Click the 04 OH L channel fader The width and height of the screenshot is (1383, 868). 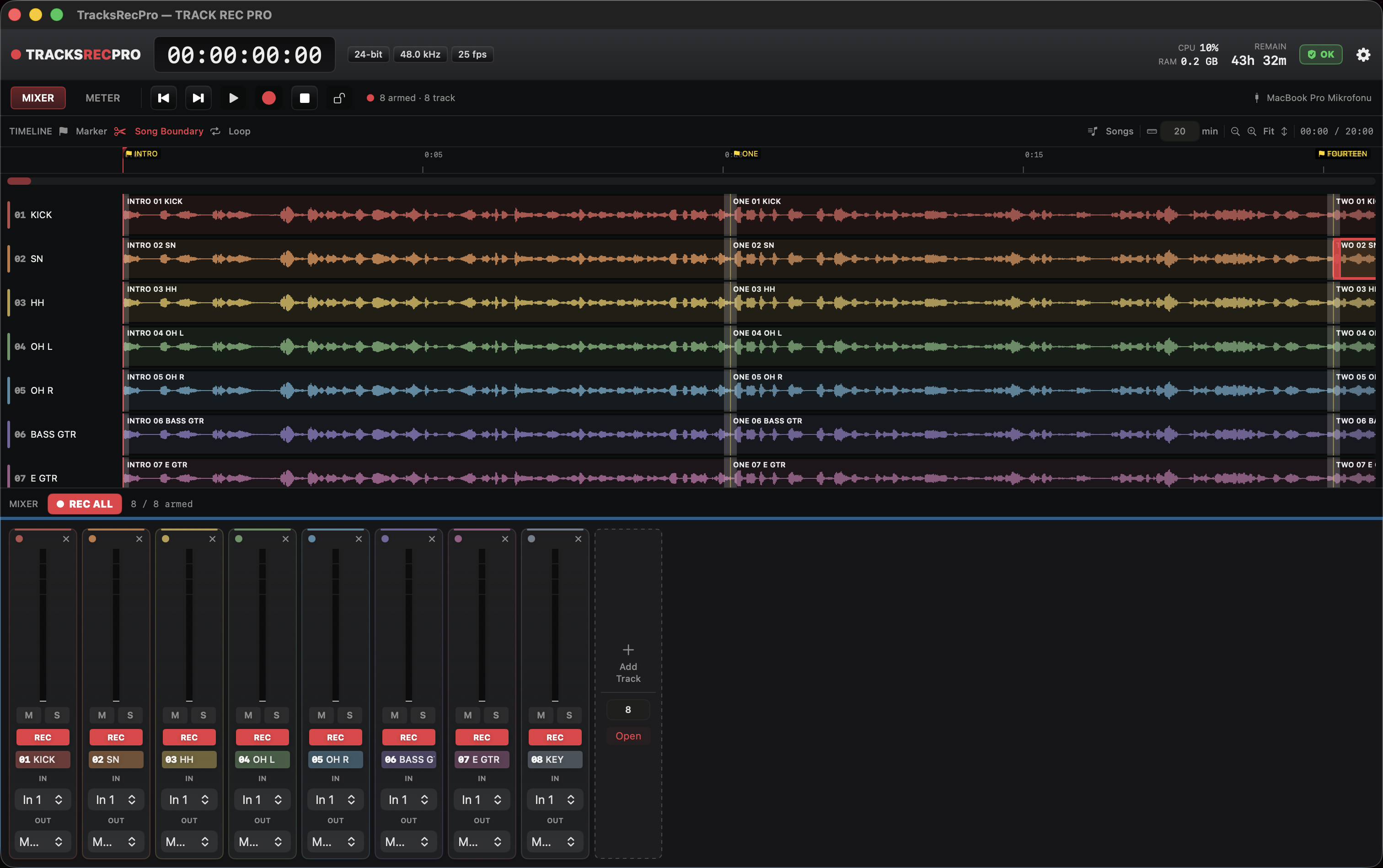263,625
